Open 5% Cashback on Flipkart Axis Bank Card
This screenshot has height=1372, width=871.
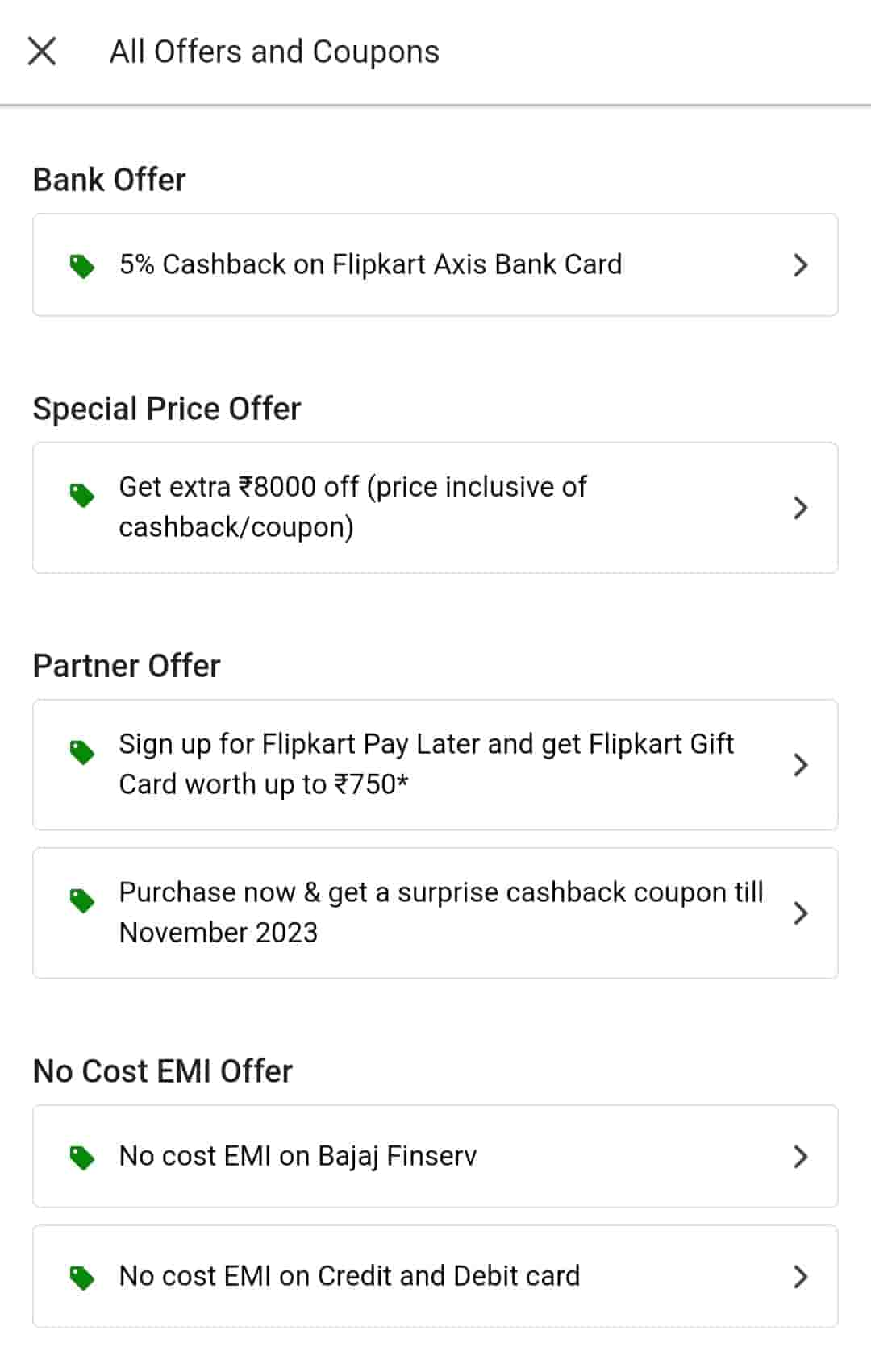(370, 265)
